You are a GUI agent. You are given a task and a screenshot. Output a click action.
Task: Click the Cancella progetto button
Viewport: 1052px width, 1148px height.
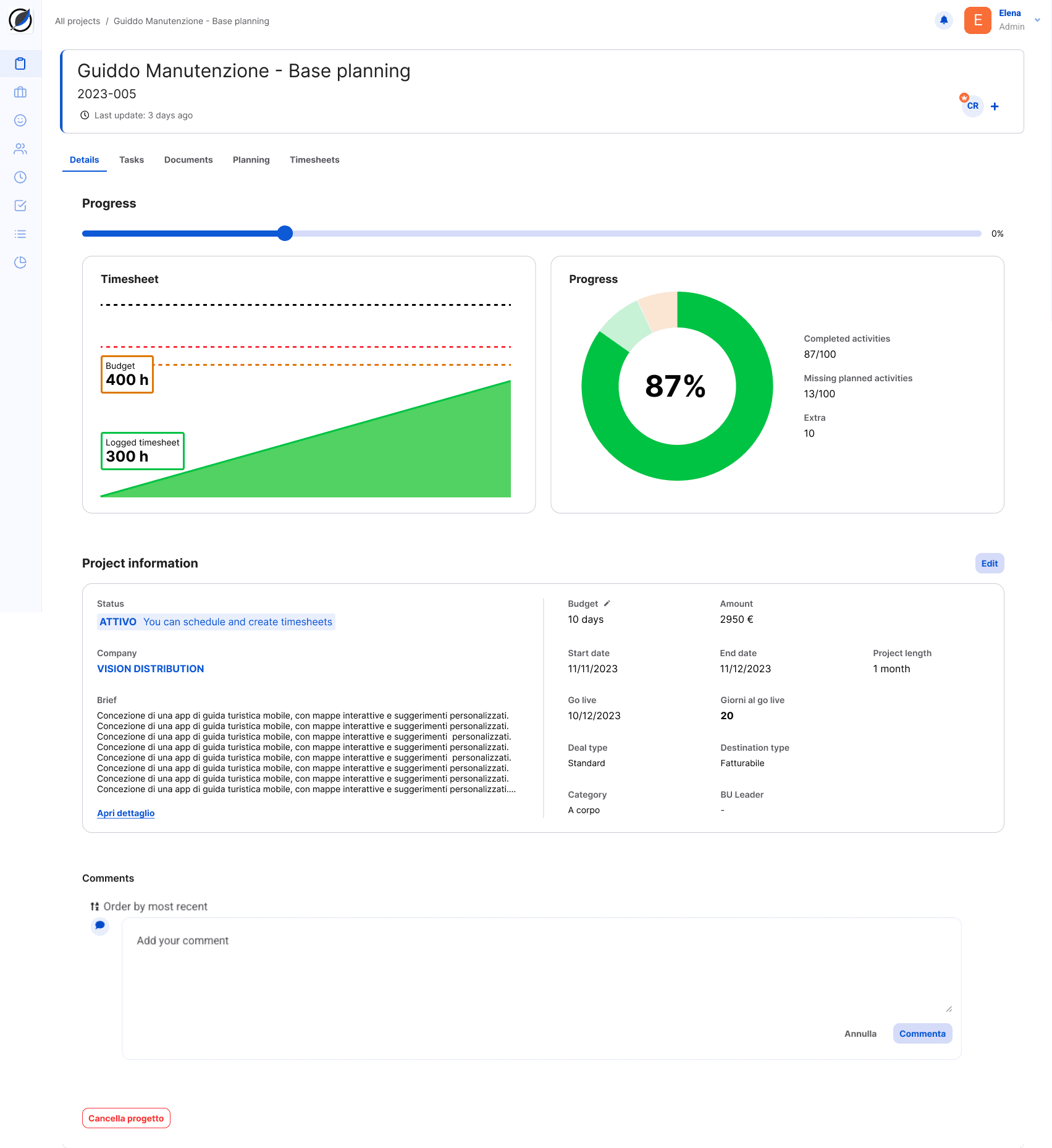click(126, 1118)
